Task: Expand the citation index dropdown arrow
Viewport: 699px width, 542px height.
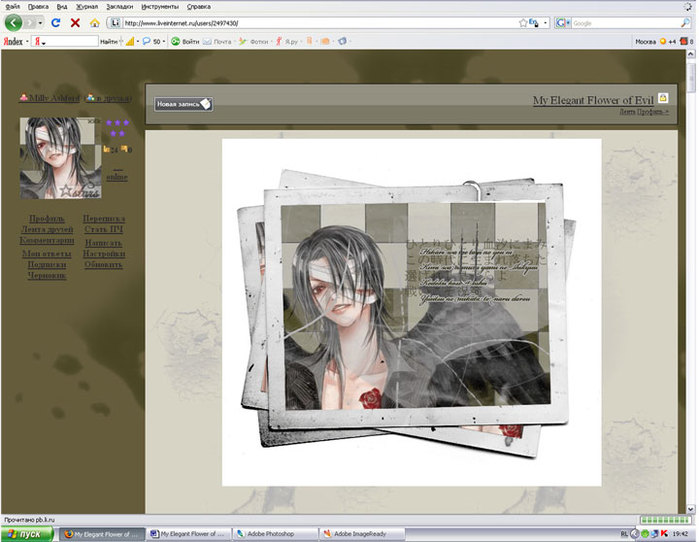Action: pyautogui.click(x=138, y=41)
